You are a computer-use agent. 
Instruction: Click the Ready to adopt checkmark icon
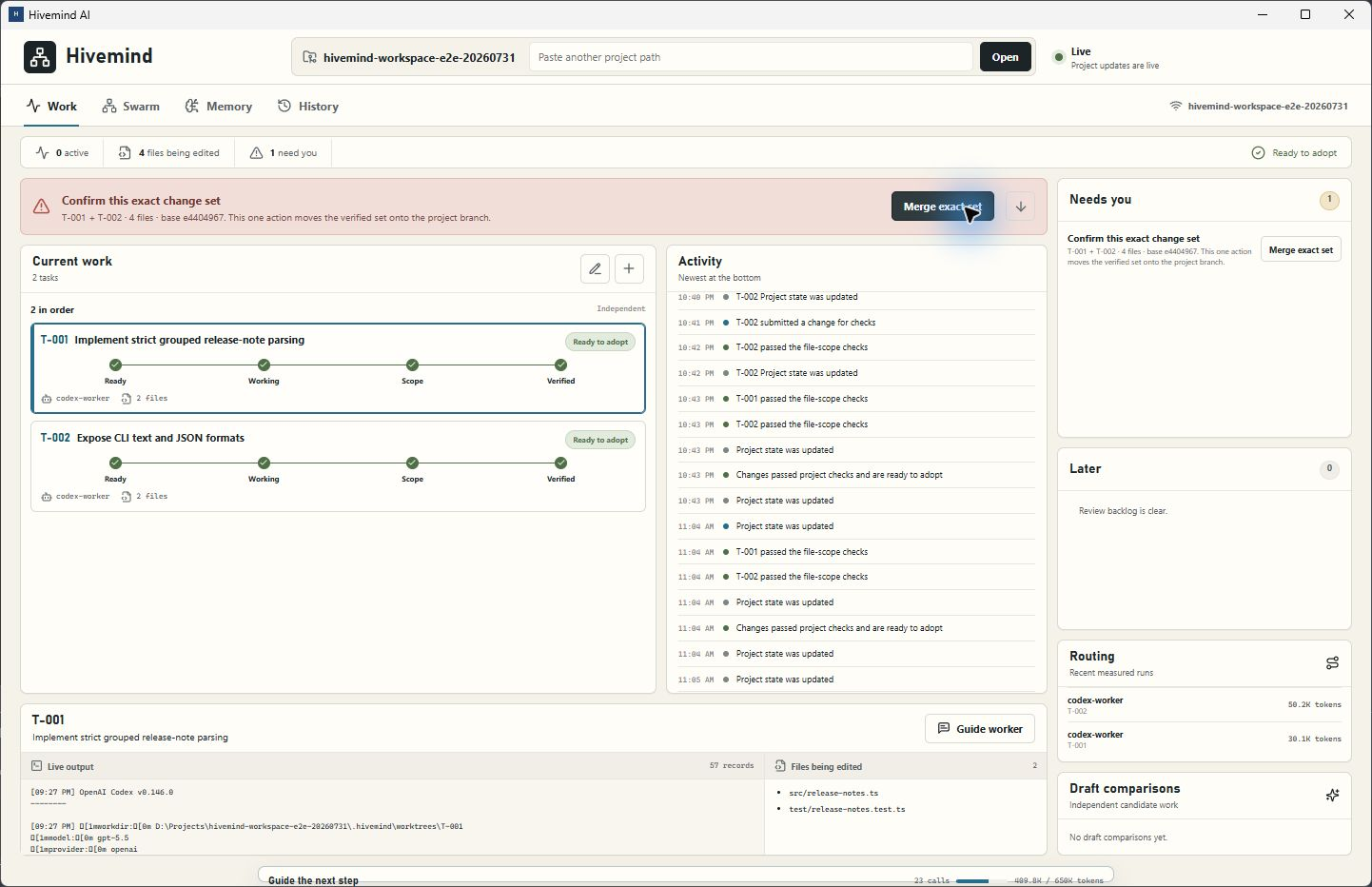point(1258,152)
